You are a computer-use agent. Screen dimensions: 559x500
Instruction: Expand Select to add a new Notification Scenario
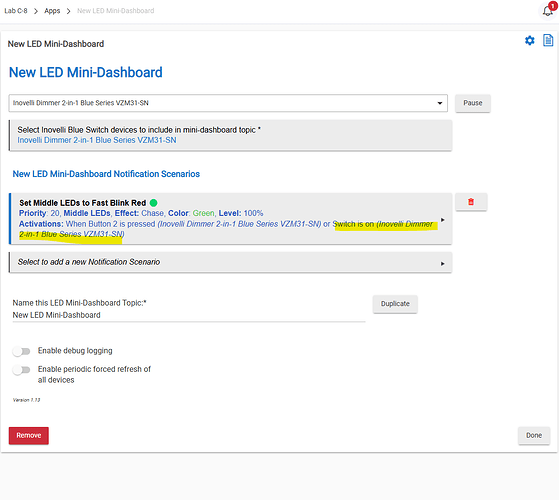point(231,262)
